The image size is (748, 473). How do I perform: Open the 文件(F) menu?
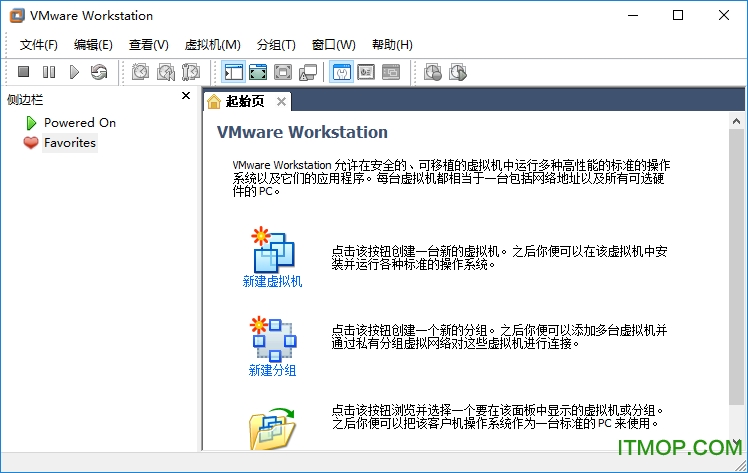click(38, 45)
